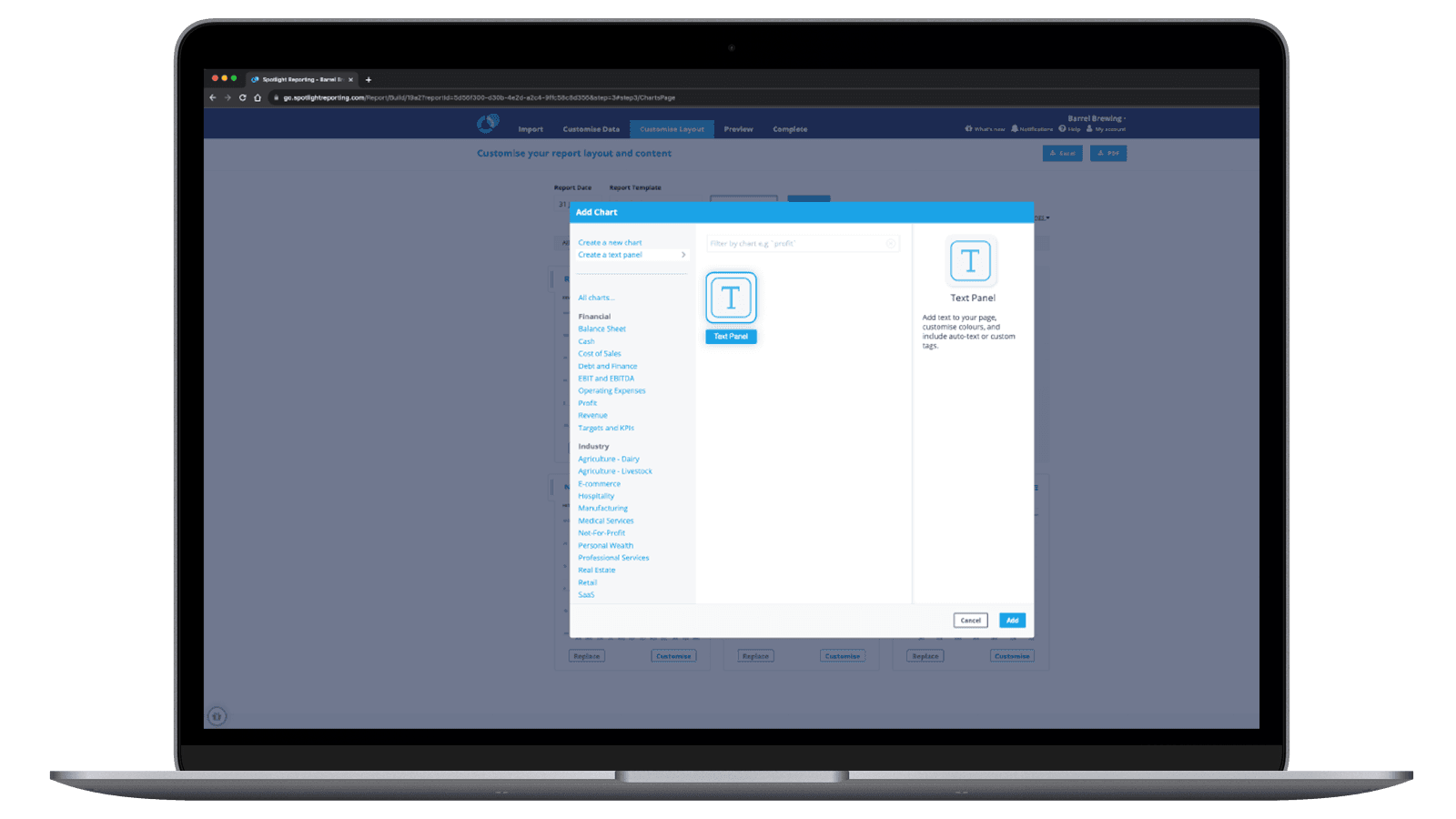Click the accessibility icon at bottom left
The width and height of the screenshot is (1456, 819).
click(217, 716)
